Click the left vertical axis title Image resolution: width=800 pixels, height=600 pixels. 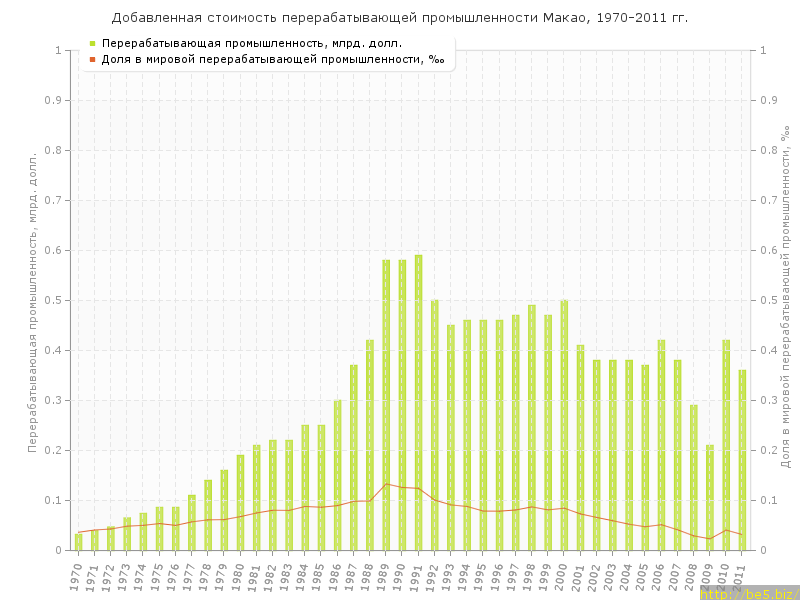(32, 302)
